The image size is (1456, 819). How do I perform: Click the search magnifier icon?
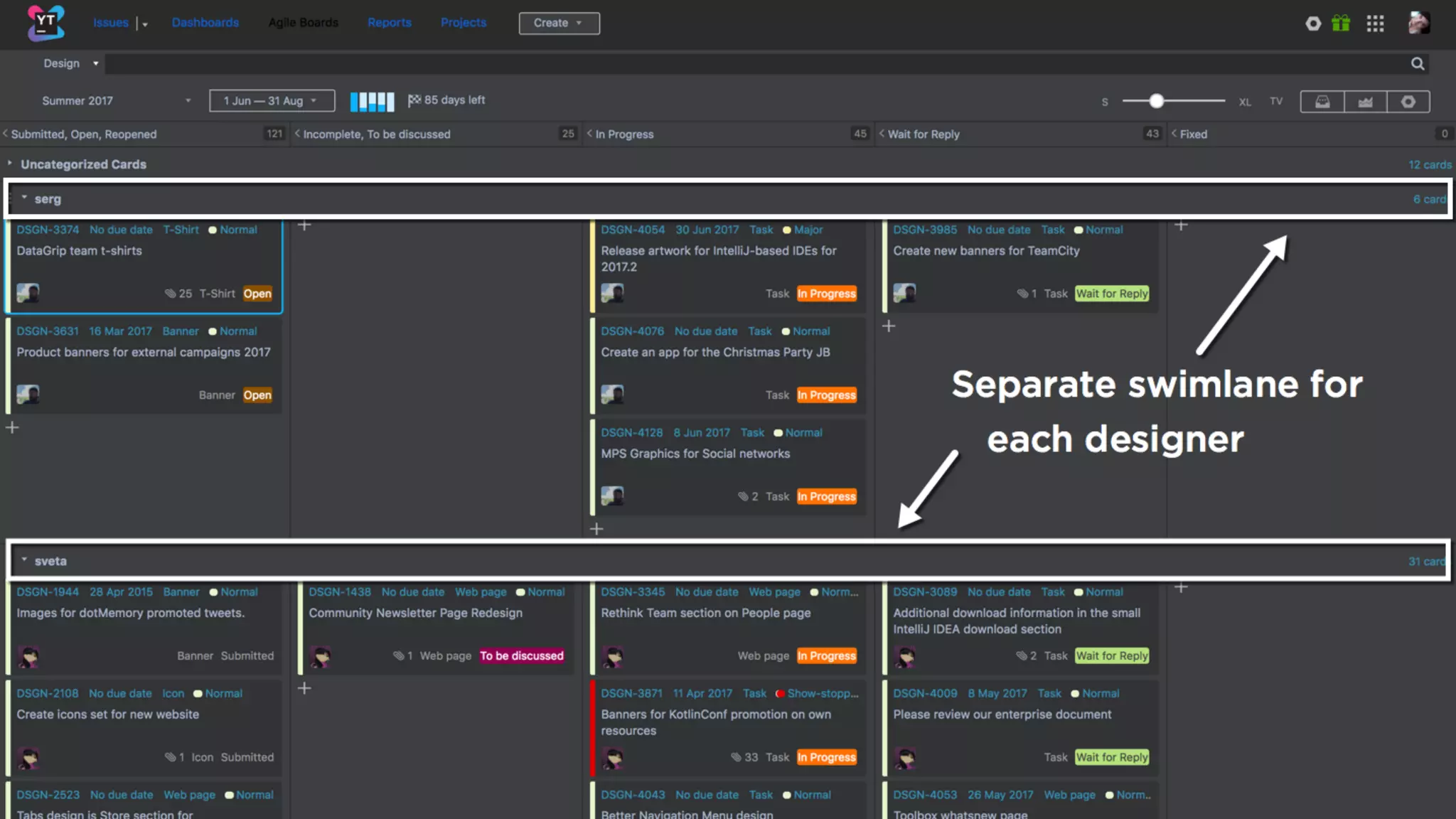pos(1418,64)
